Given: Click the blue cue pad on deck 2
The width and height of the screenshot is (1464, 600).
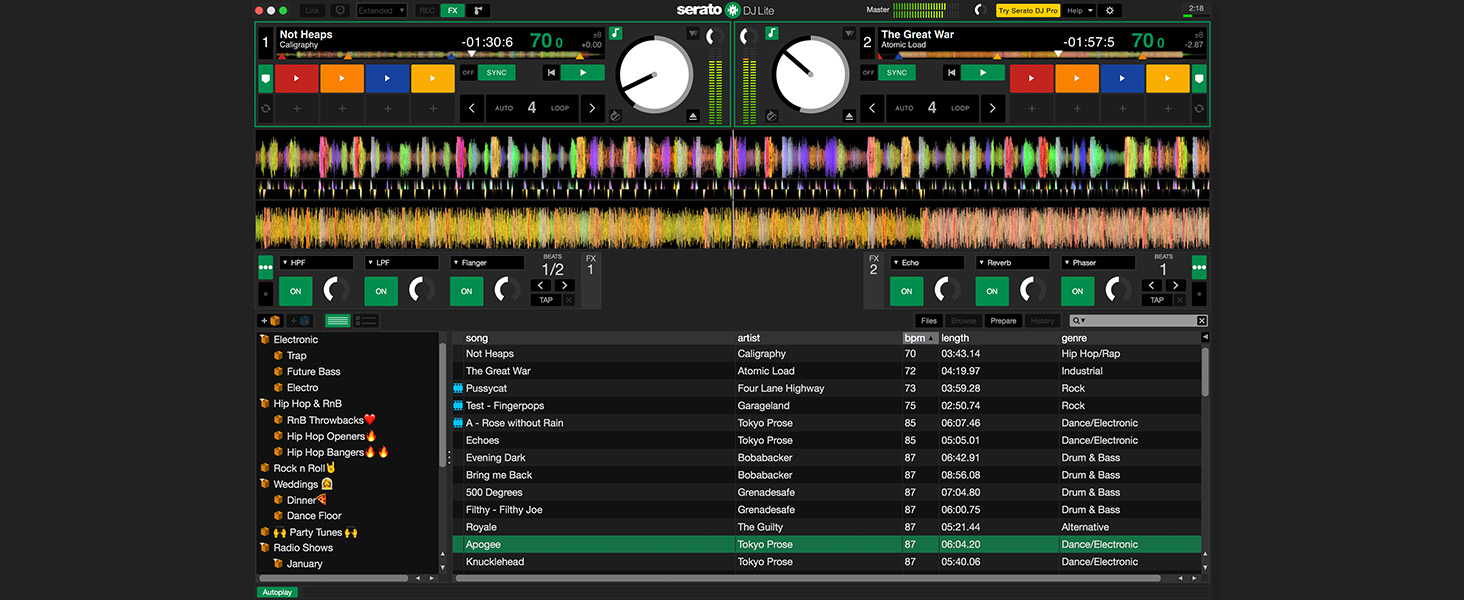Looking at the screenshot, I should pos(1122,78).
